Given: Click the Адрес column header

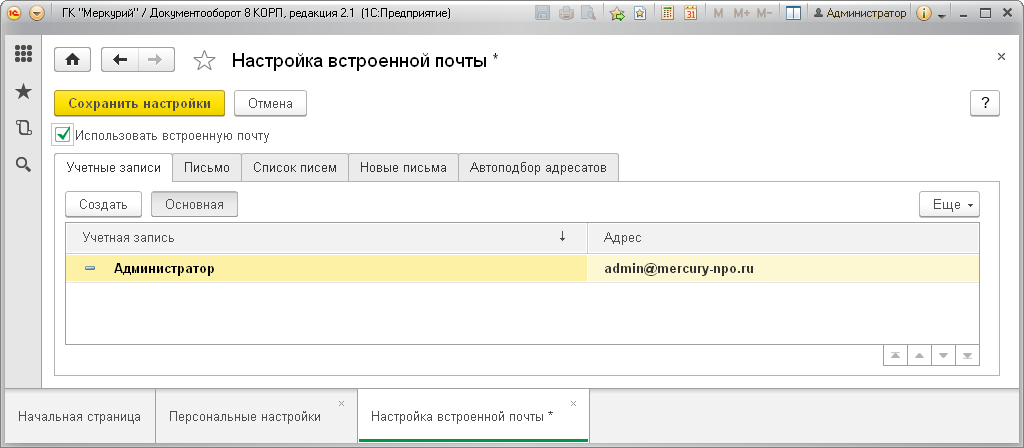Looking at the screenshot, I should [783, 238].
